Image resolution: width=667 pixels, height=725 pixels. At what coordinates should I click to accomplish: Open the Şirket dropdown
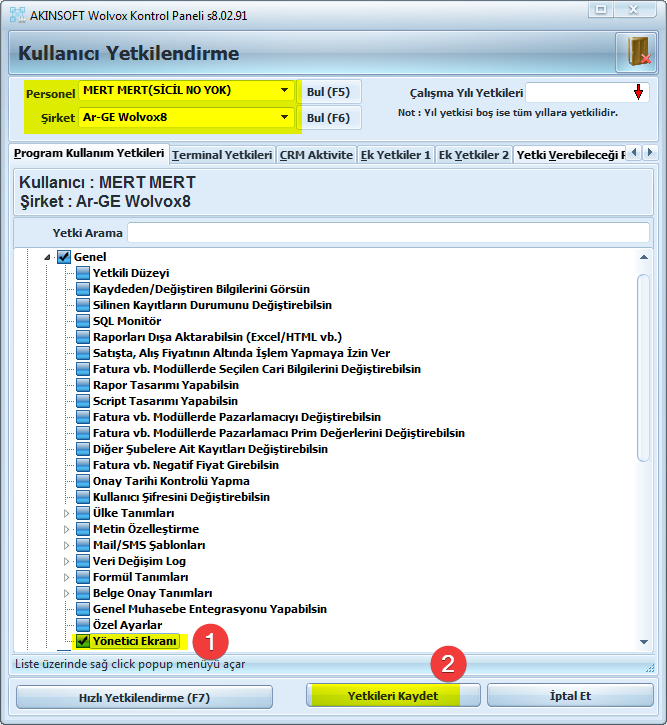pos(285,117)
